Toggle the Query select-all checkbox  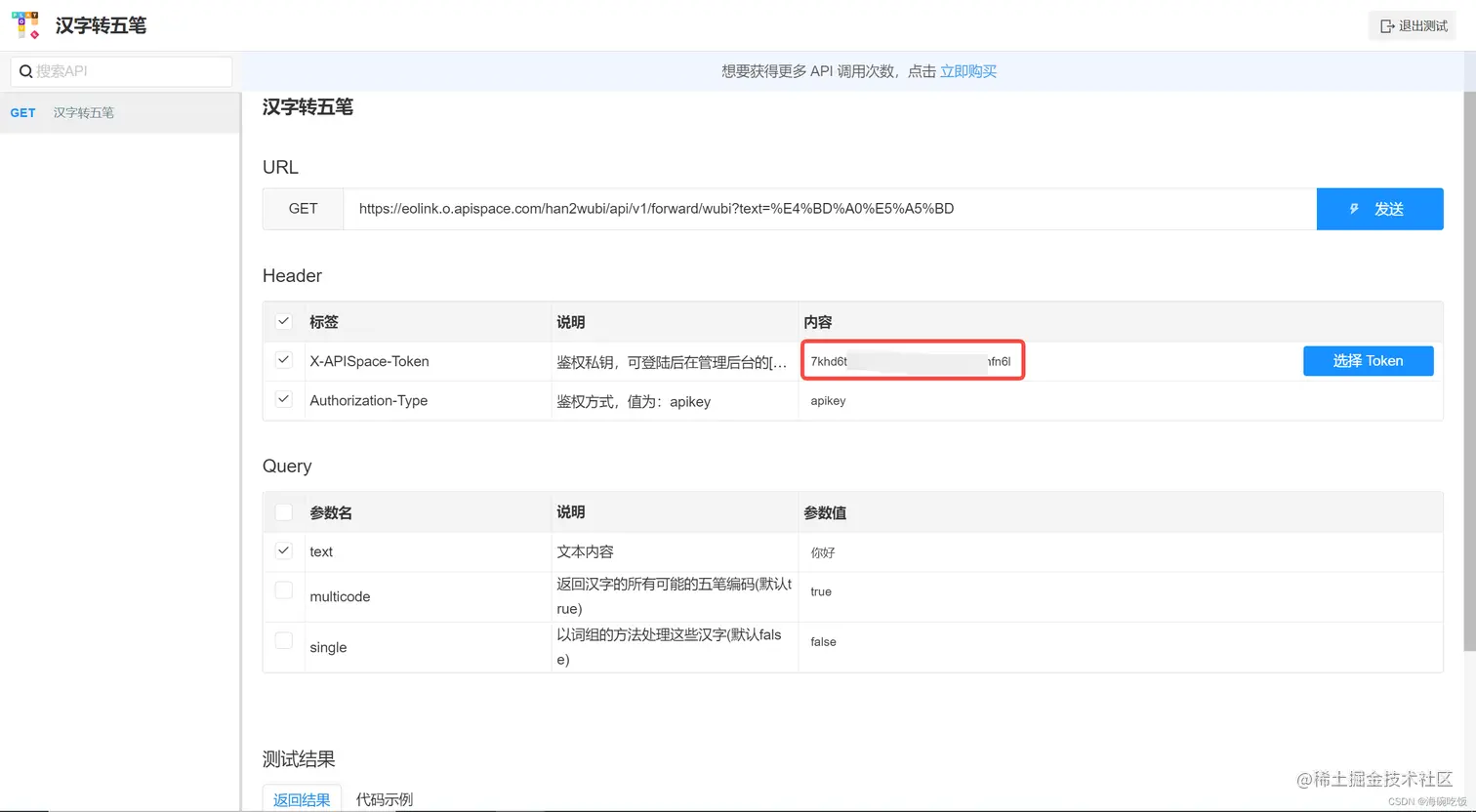[x=284, y=512]
